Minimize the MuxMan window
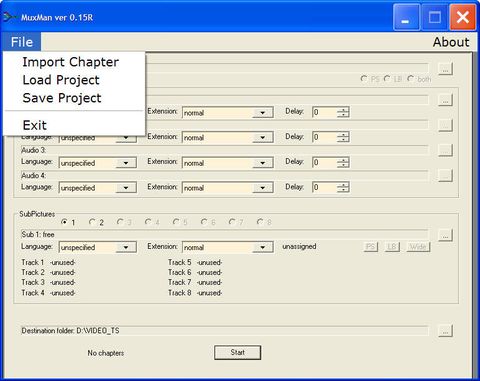The height and width of the screenshot is (381, 480). pyautogui.click(x=406, y=17)
